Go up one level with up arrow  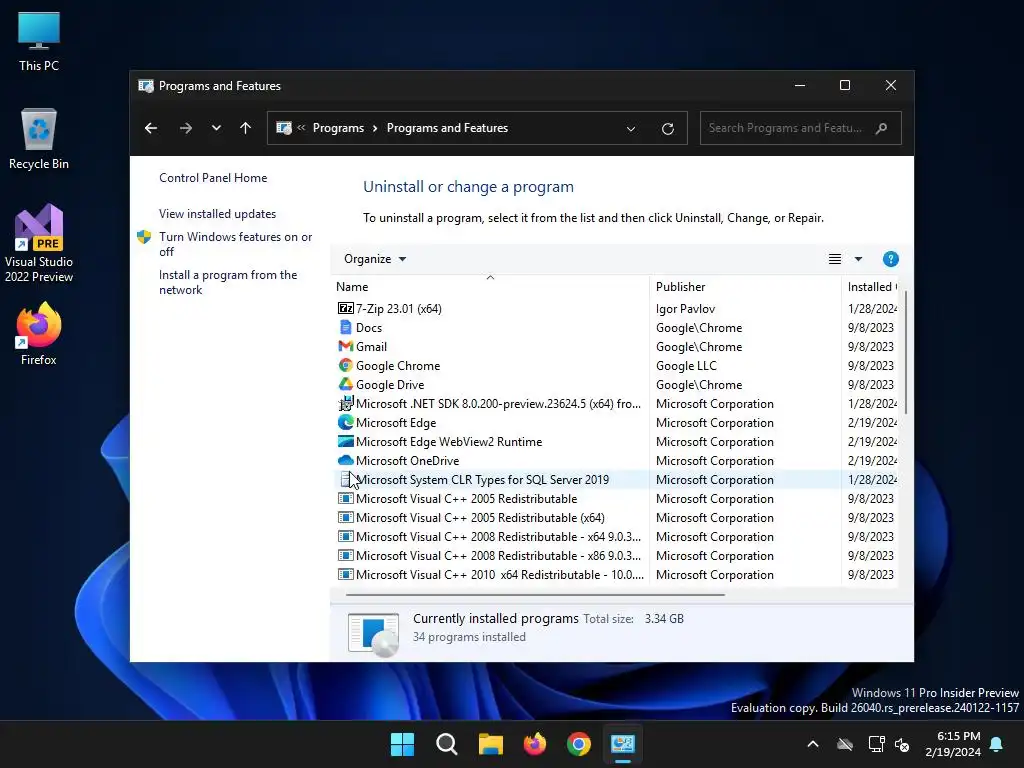246,128
